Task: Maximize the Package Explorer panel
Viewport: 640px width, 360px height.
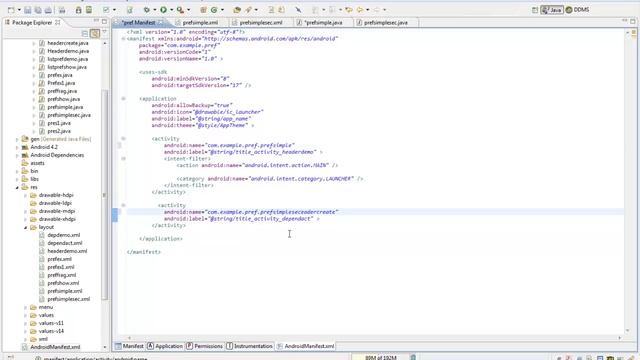Action: [x=104, y=21]
